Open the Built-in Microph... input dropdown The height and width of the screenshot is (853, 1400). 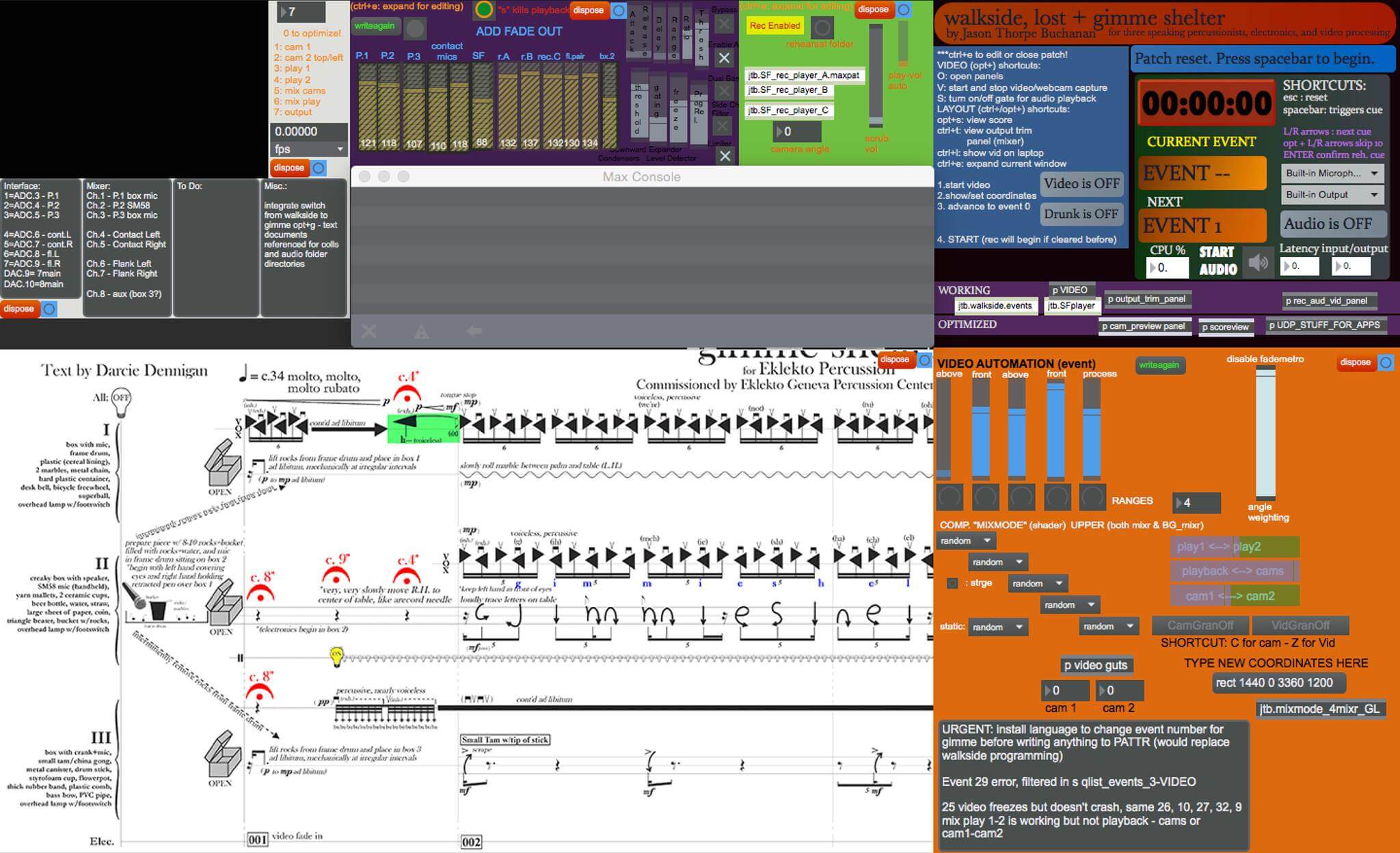1332,174
